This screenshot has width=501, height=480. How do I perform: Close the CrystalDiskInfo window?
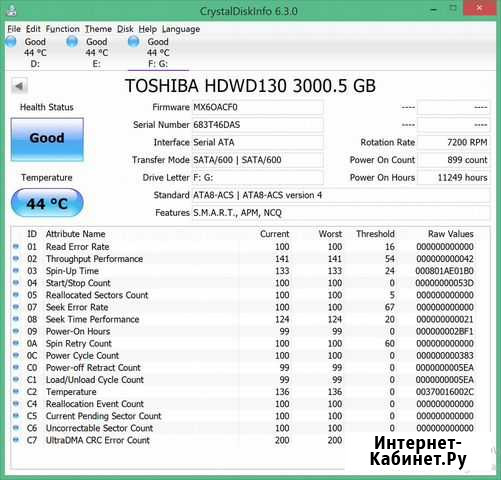tap(479, 9)
